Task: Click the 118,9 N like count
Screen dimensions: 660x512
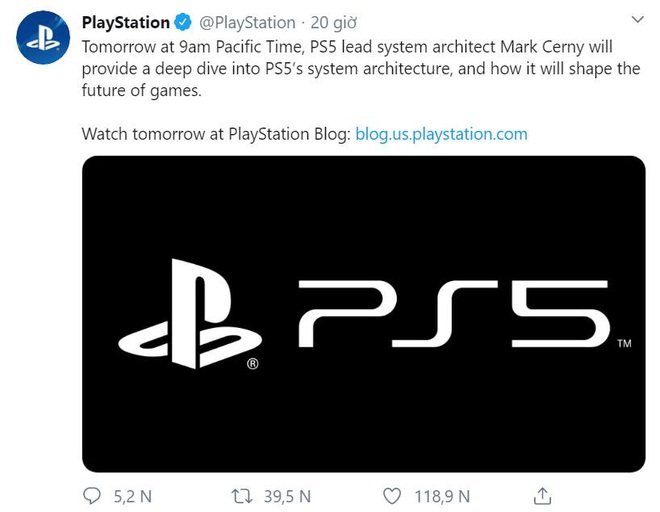Action: tap(442, 496)
